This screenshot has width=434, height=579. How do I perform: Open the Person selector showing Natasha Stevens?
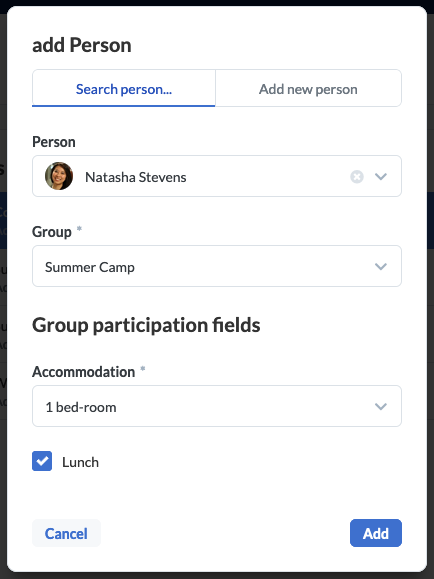tap(217, 176)
